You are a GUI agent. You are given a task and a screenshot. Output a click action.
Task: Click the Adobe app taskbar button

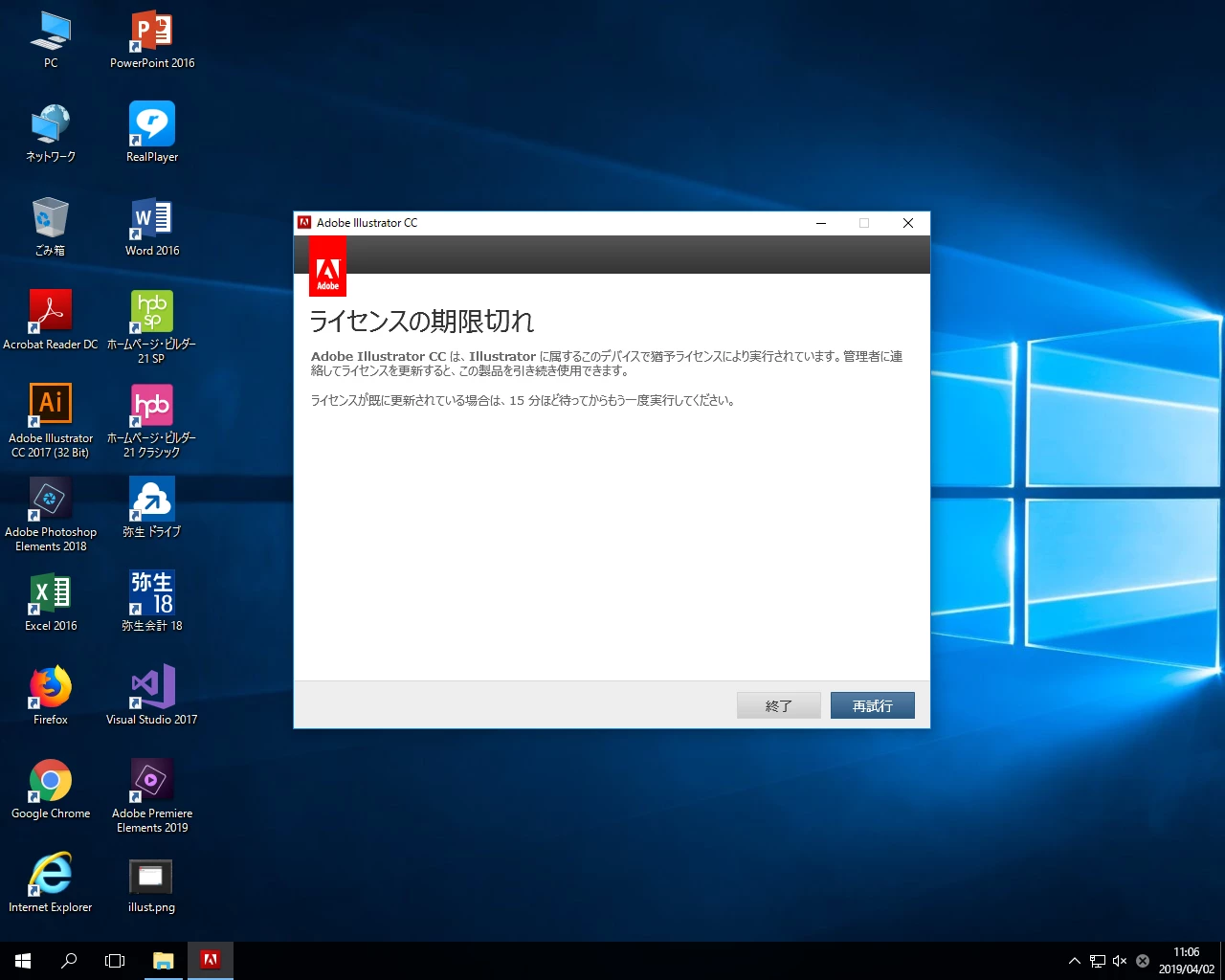(211, 961)
